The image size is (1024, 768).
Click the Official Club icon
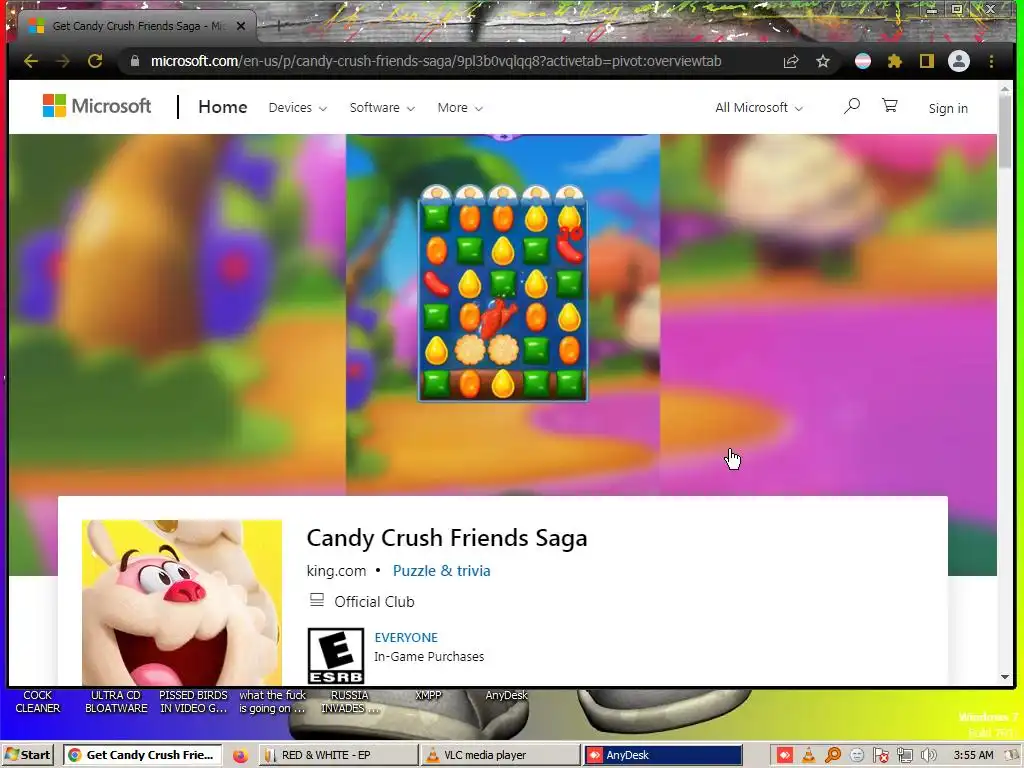(x=317, y=600)
